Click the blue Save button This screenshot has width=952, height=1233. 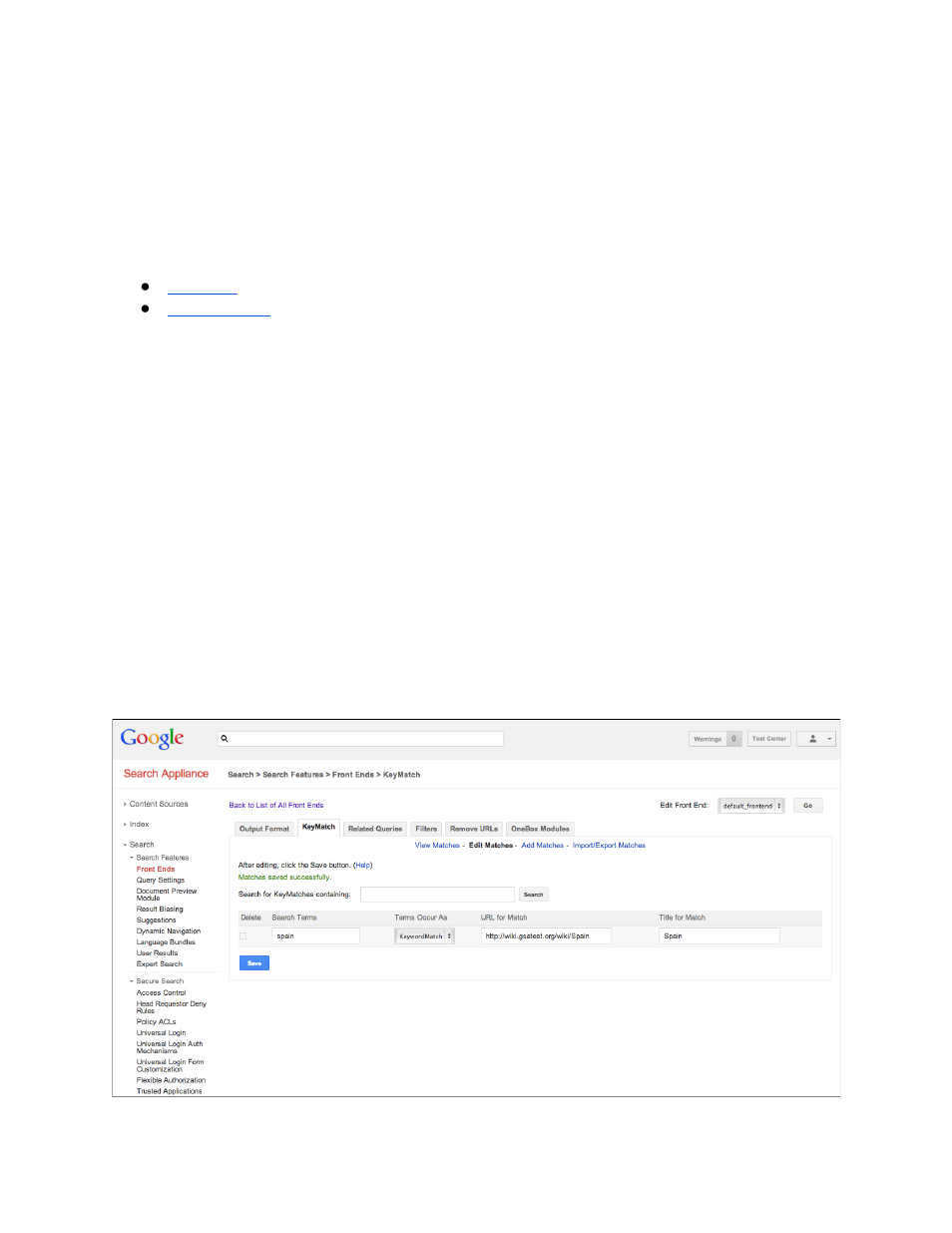[x=254, y=963]
